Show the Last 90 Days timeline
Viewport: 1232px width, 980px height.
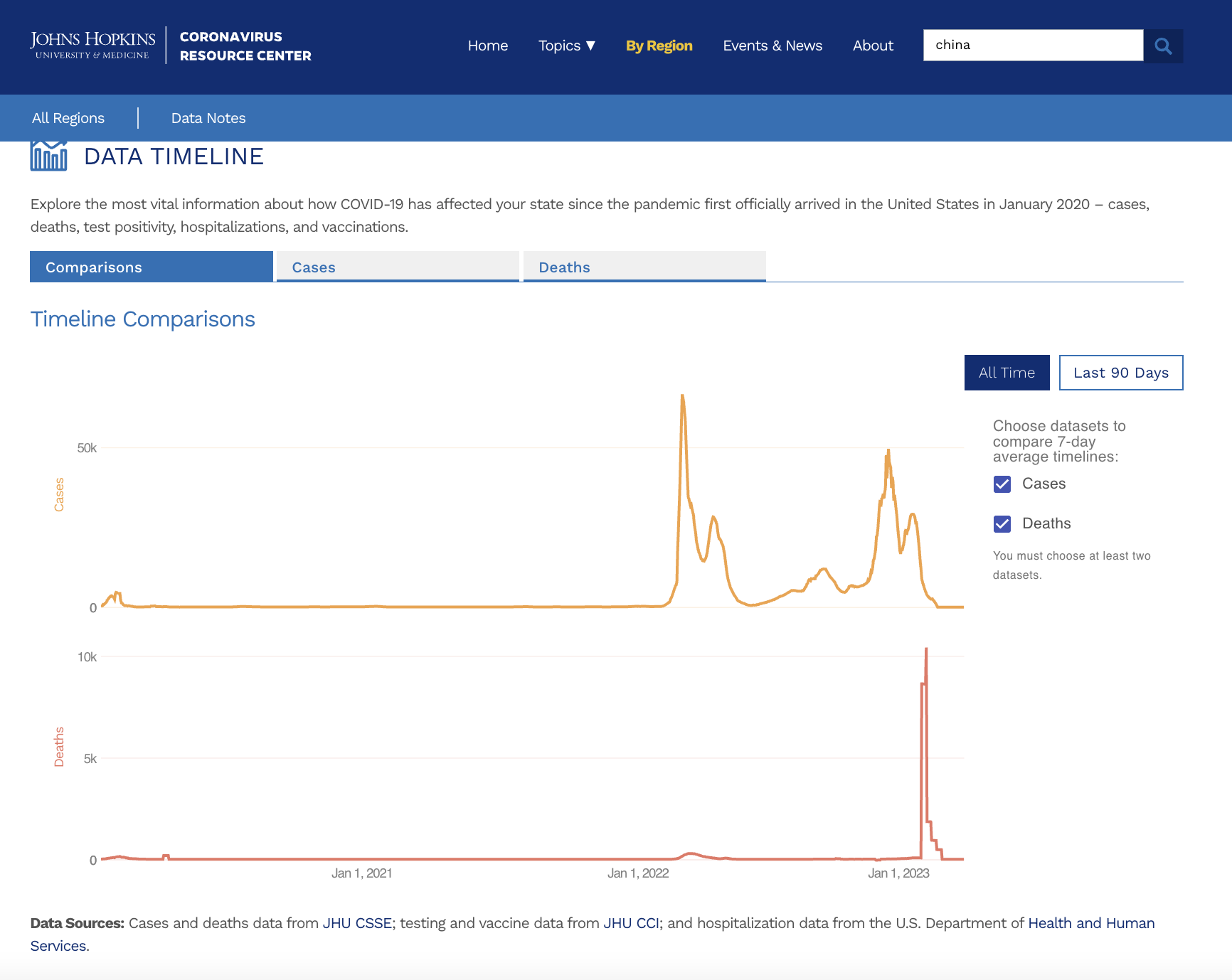[x=1121, y=373]
